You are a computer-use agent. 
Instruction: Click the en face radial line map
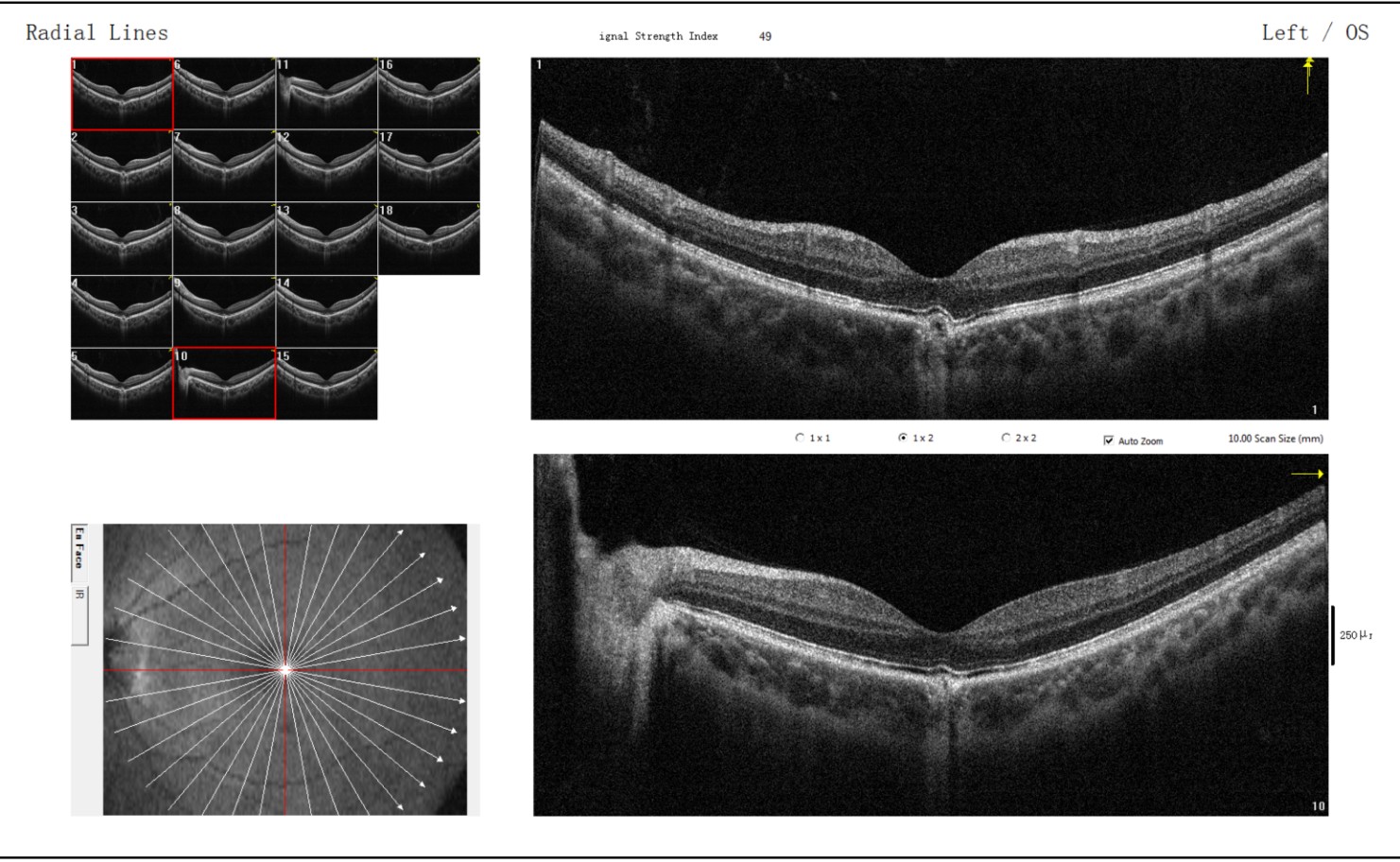tap(285, 669)
